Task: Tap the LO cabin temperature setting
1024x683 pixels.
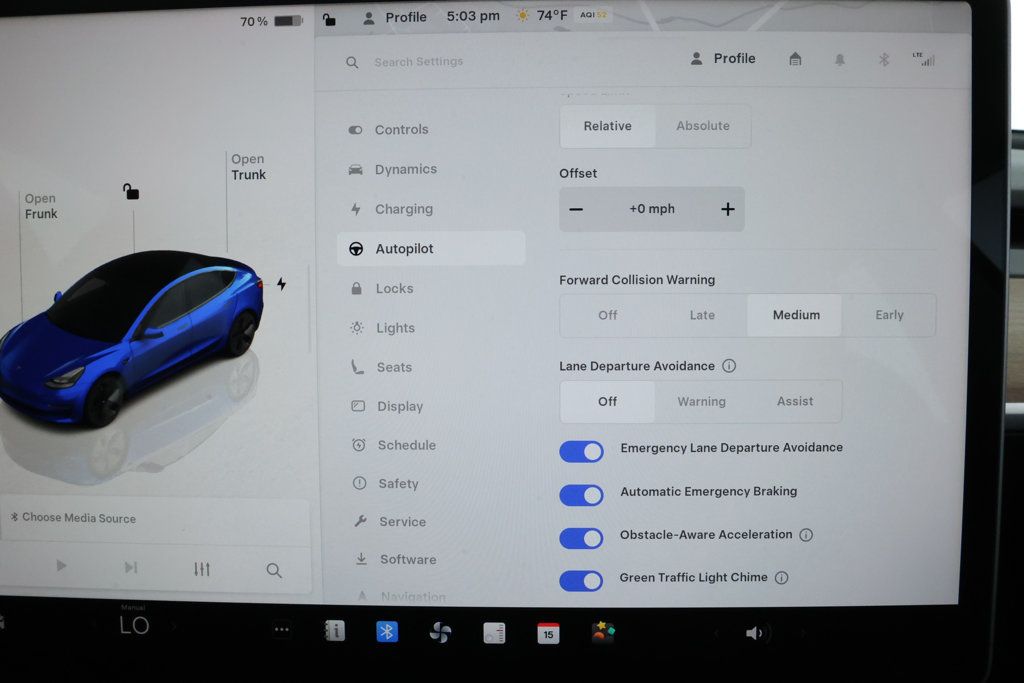Action: pyautogui.click(x=134, y=626)
